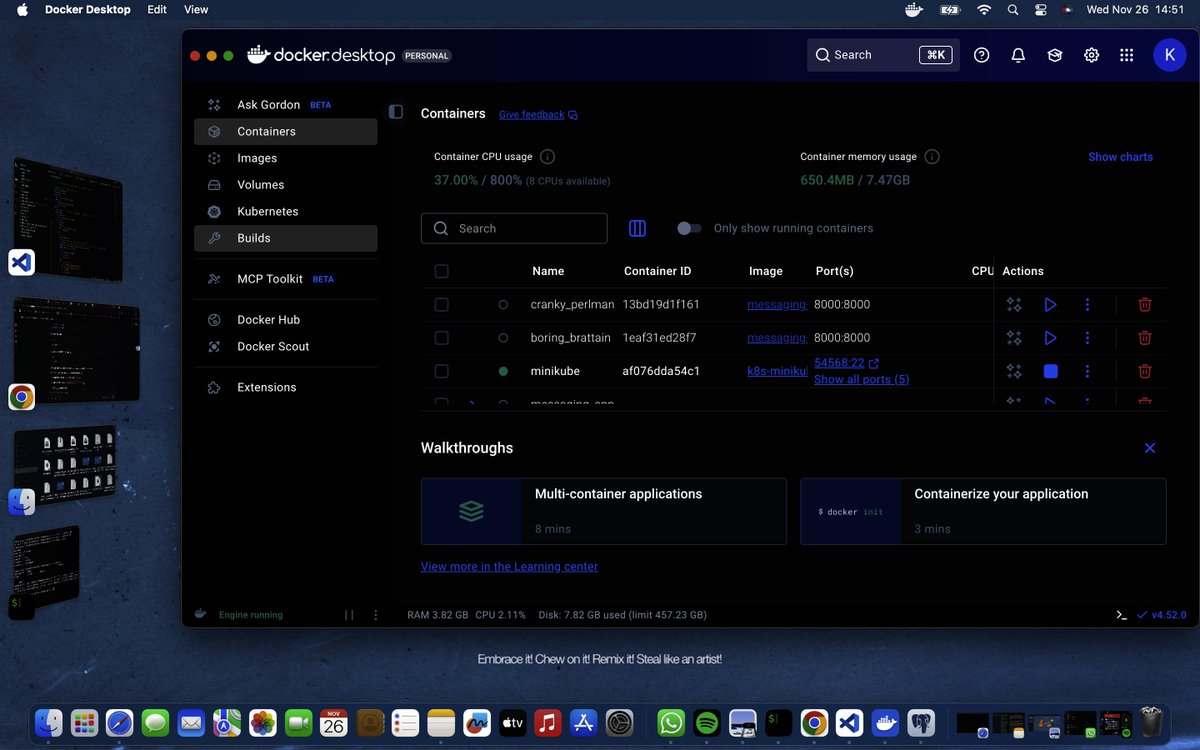Open the Kubernetes section

pyautogui.click(x=285, y=212)
